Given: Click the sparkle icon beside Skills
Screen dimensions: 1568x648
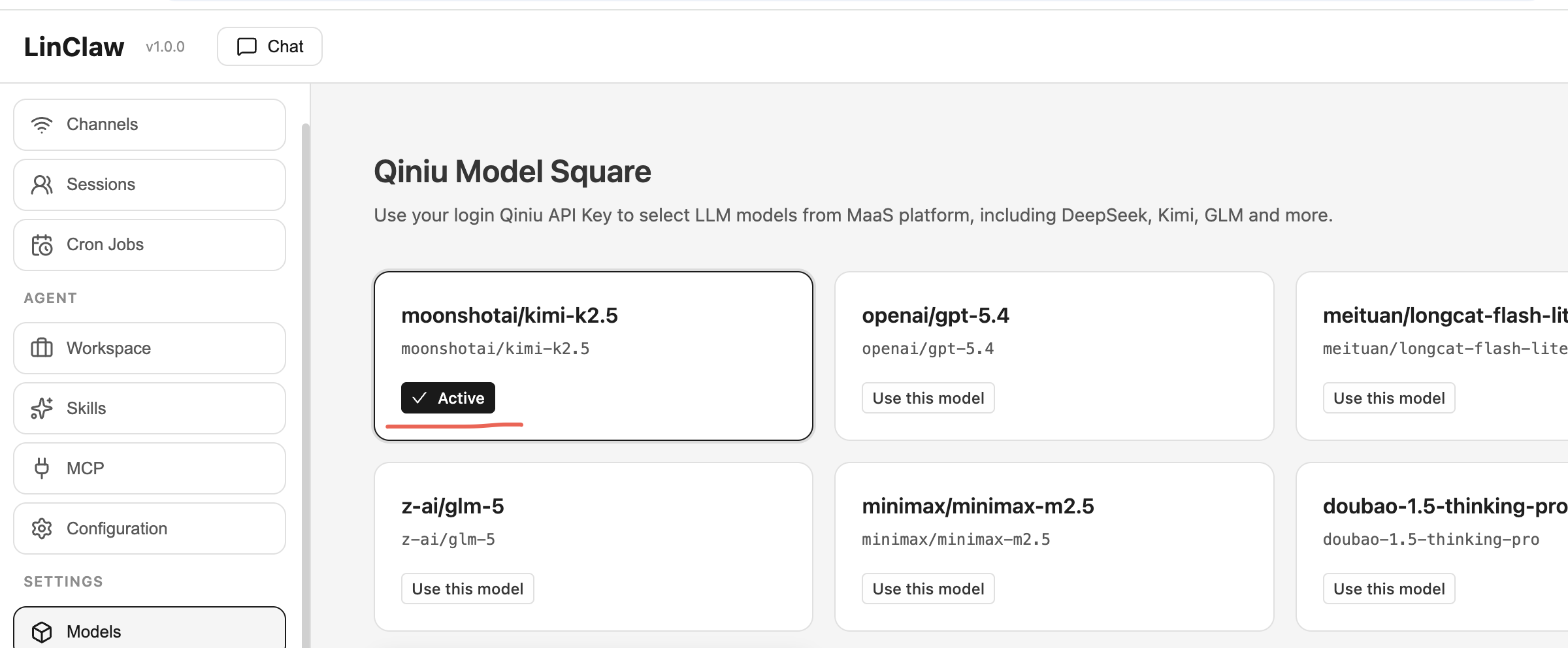Looking at the screenshot, I should 42,408.
